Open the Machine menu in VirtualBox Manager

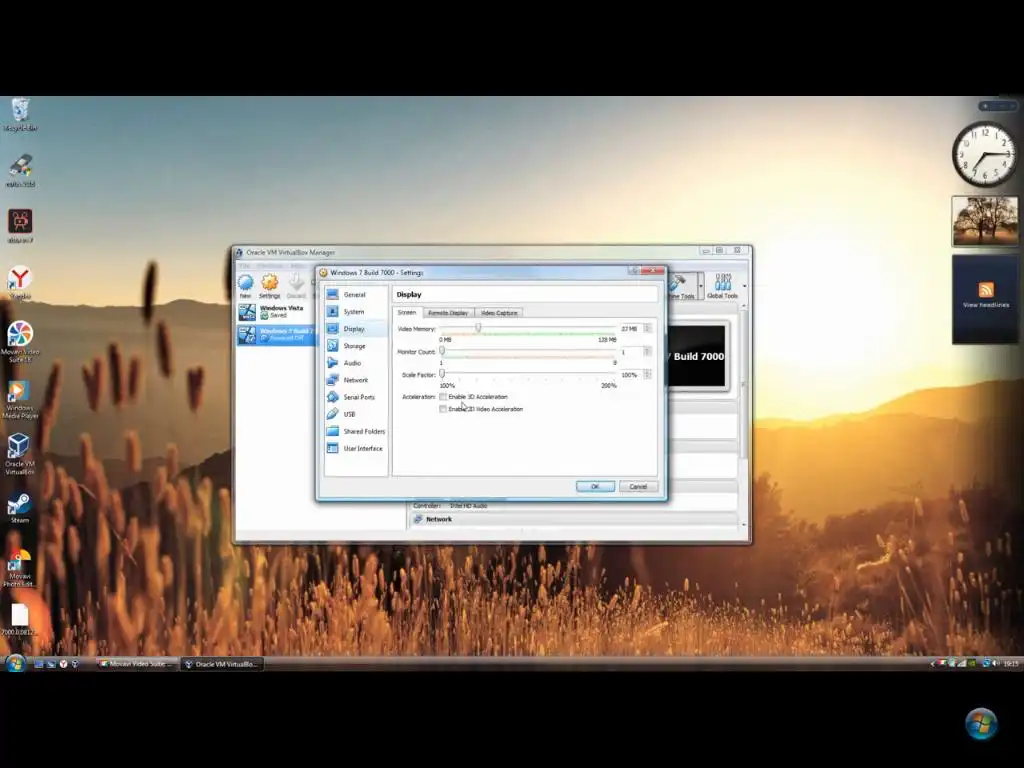click(x=270, y=266)
